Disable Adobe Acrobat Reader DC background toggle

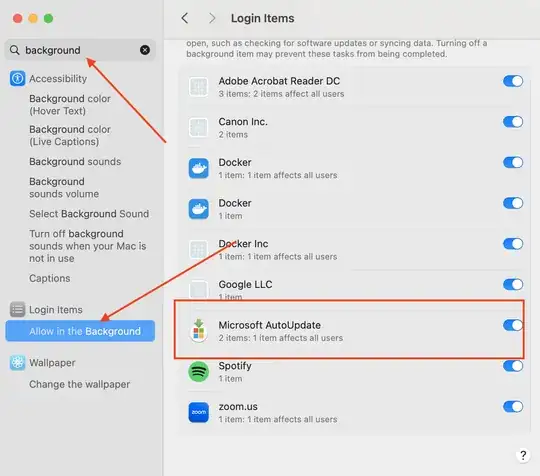coord(513,81)
